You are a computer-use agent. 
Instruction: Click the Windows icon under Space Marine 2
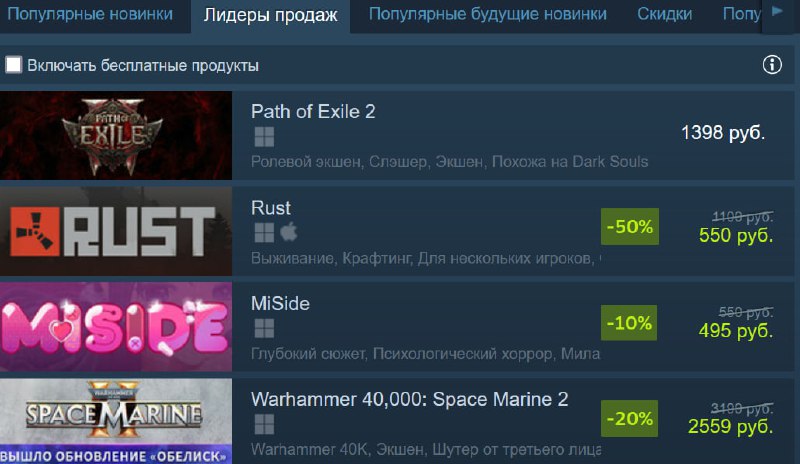coord(264,424)
